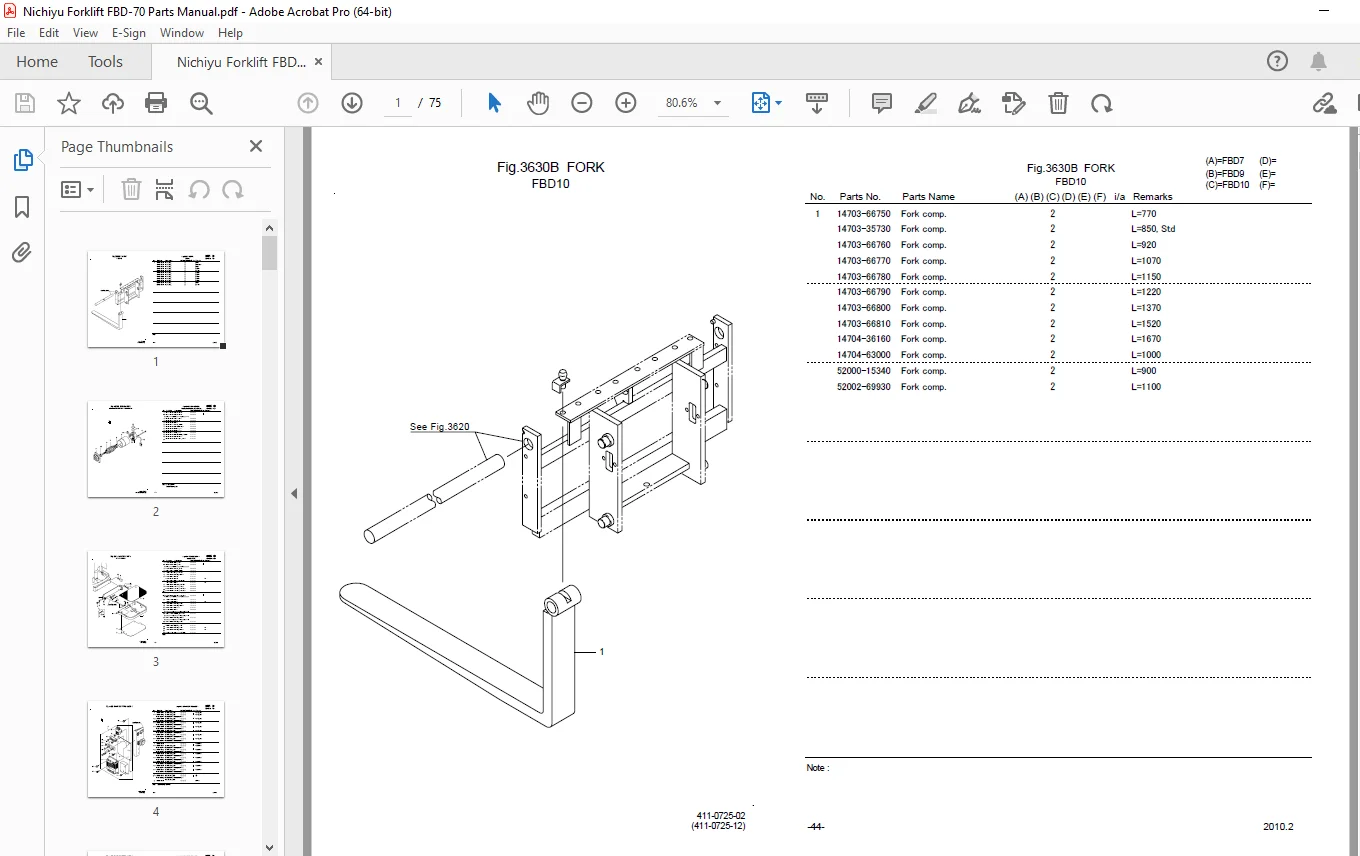Rotate page using the toolbar rotate icon
1360x856 pixels.
tap(1101, 103)
